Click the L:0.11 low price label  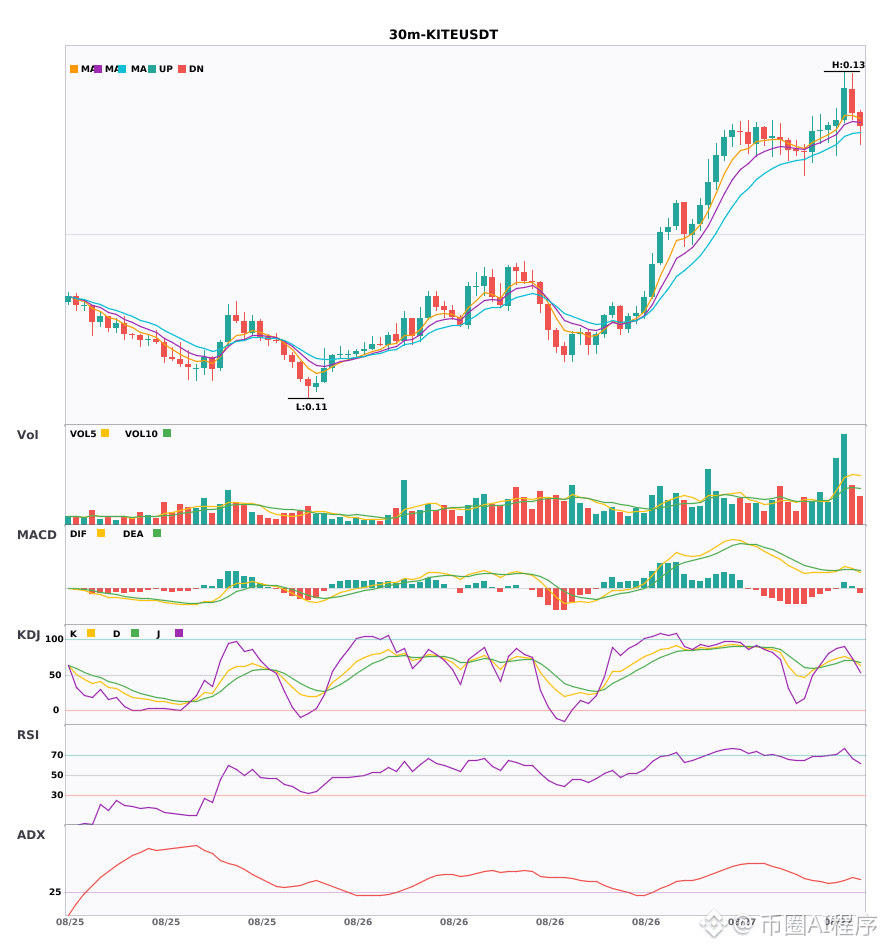pyautogui.click(x=311, y=407)
